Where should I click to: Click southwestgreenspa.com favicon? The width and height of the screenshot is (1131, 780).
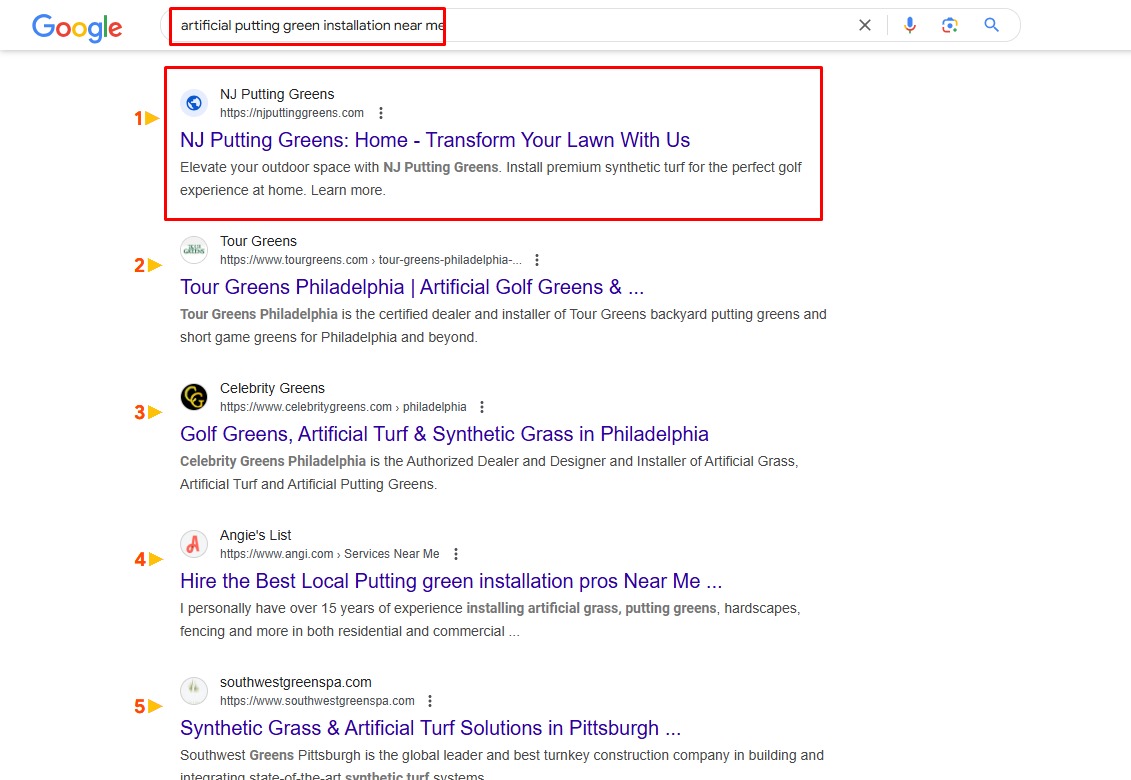194,692
